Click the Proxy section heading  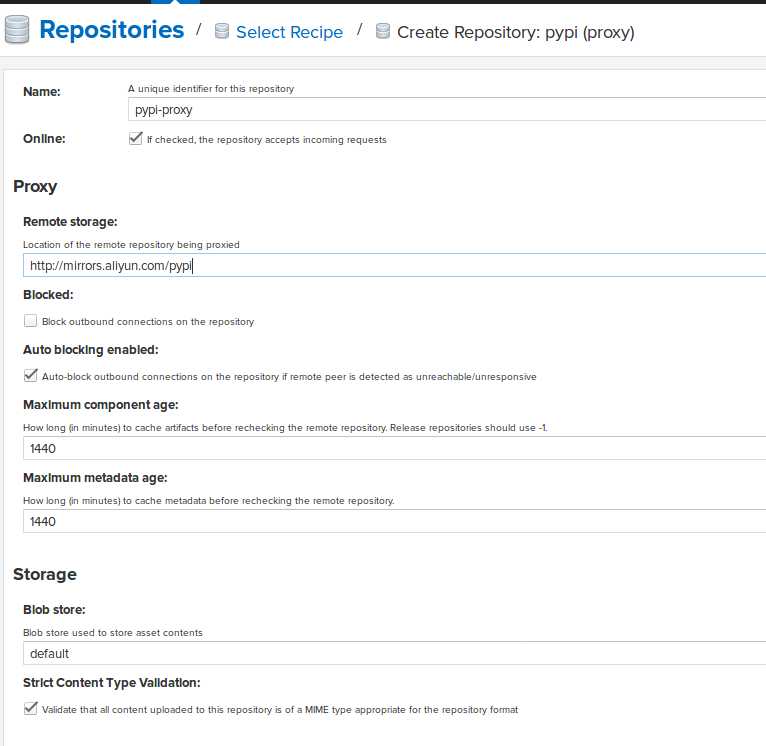pyautogui.click(x=35, y=187)
